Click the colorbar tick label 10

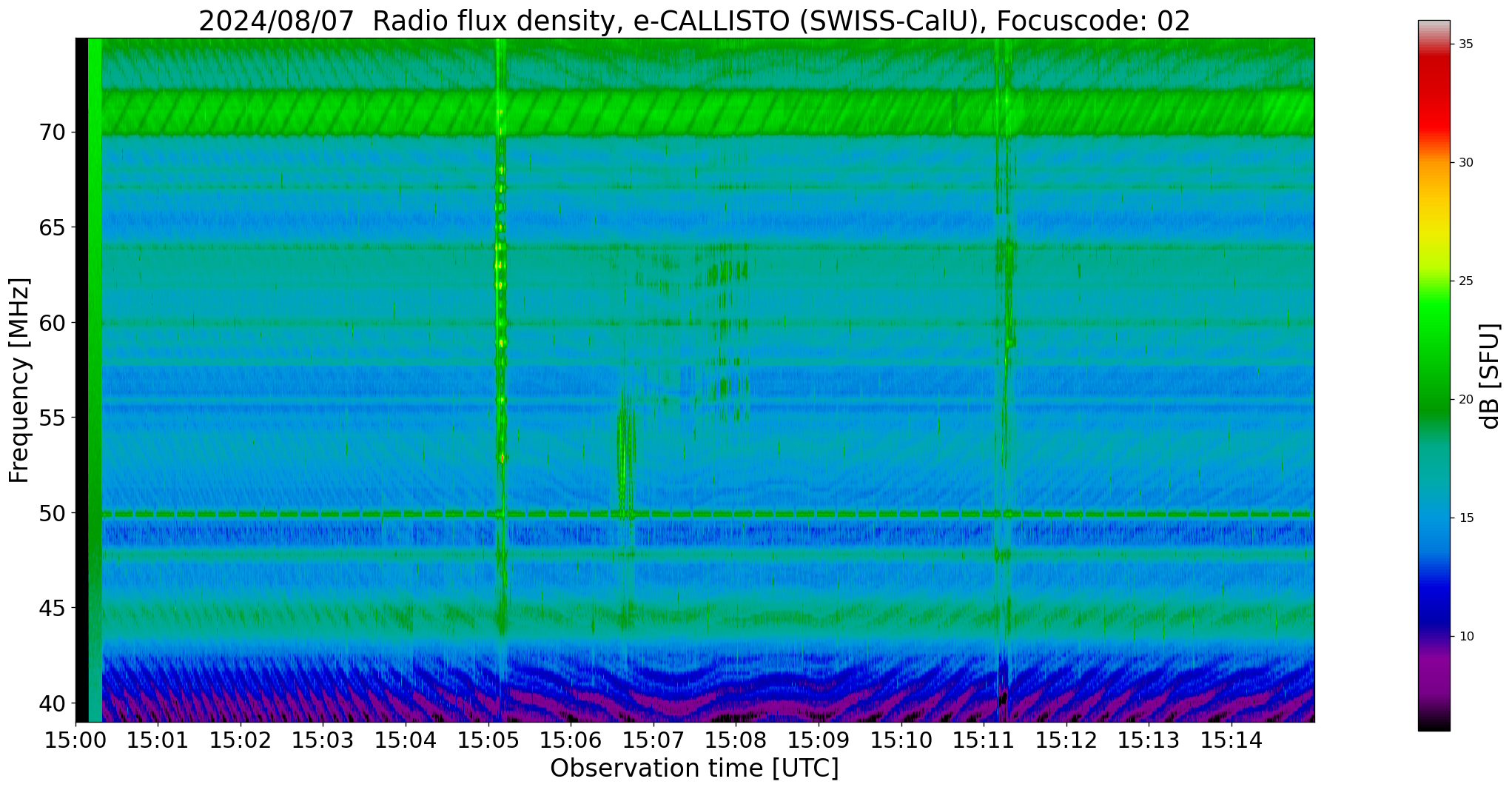point(1466,637)
